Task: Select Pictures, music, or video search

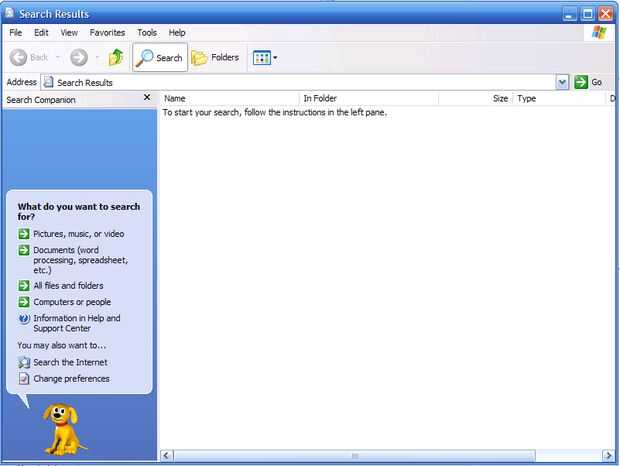Action: click(x=79, y=234)
